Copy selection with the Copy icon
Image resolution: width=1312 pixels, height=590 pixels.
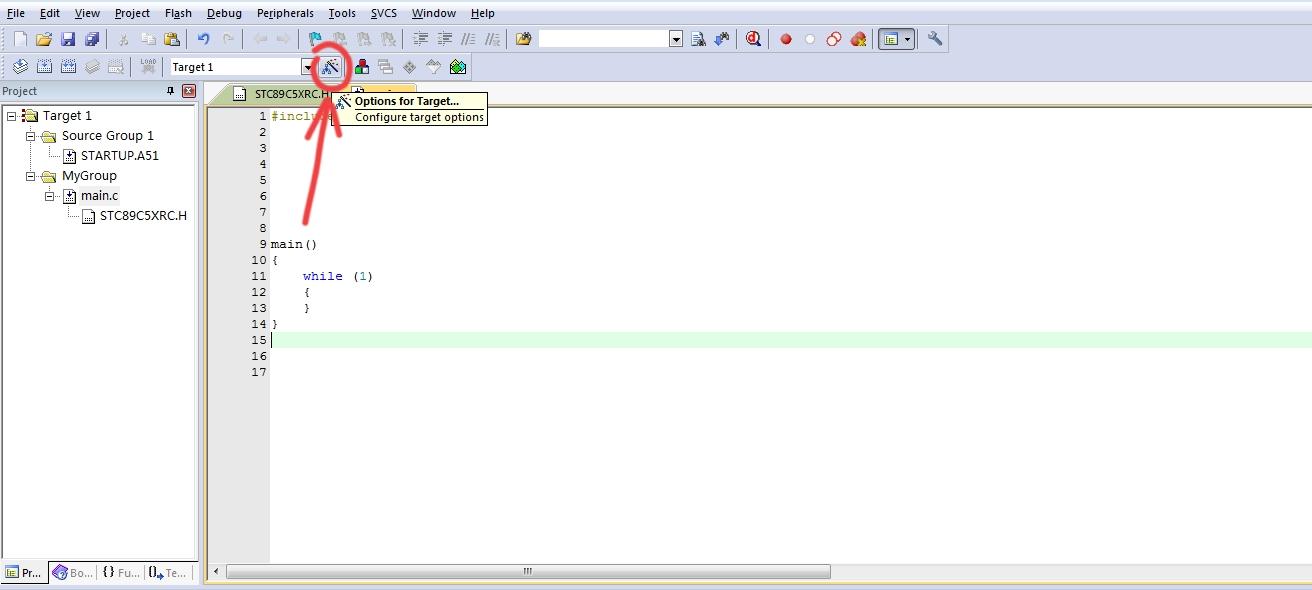click(148, 39)
